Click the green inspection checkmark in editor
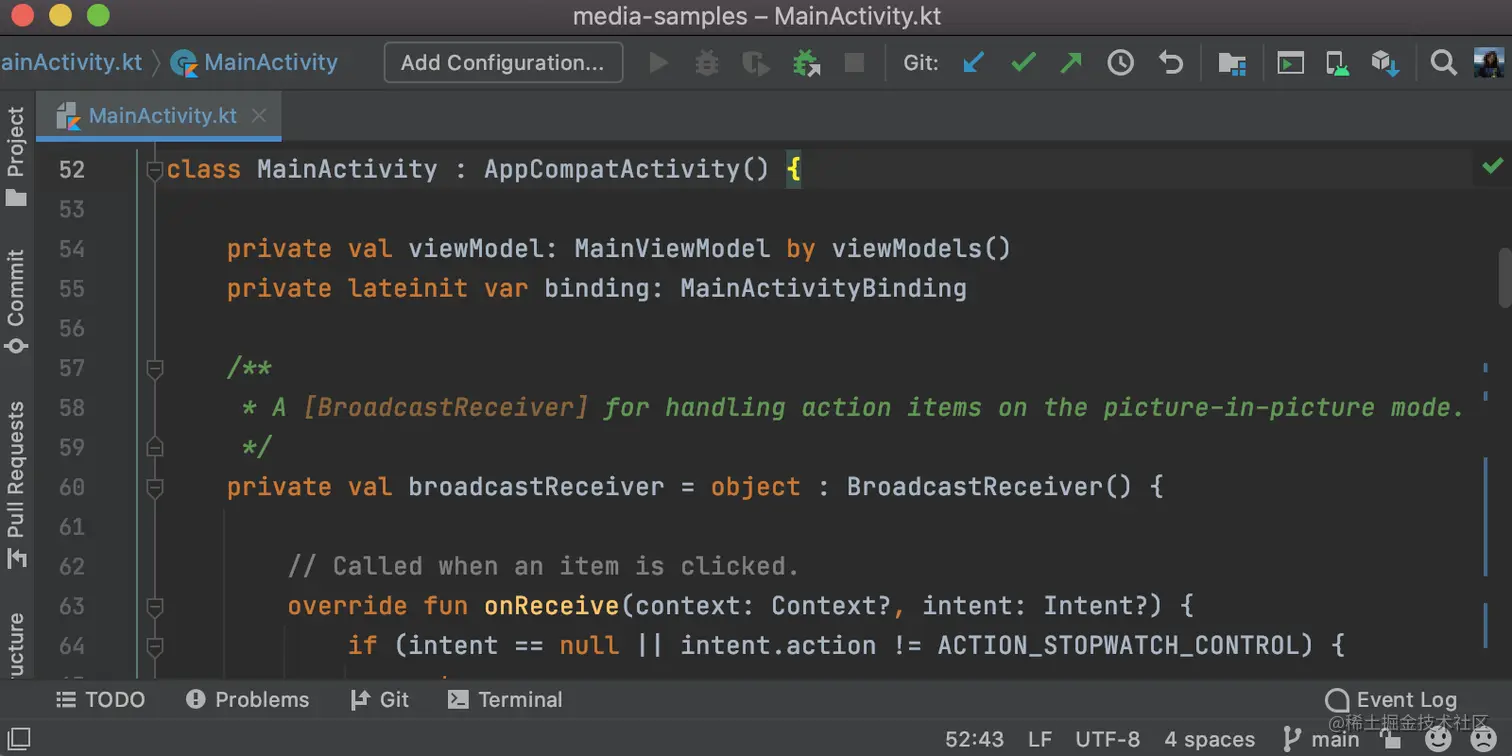Image resolution: width=1512 pixels, height=756 pixels. coord(1492,166)
